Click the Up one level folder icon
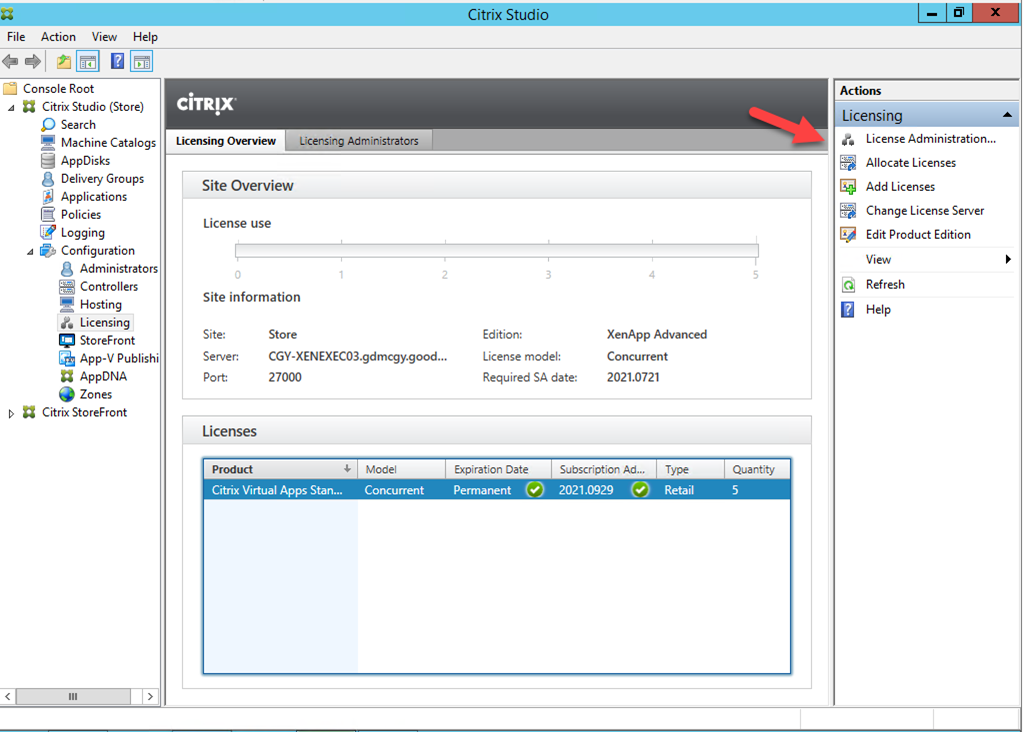The image size is (1023, 732). click(x=63, y=62)
